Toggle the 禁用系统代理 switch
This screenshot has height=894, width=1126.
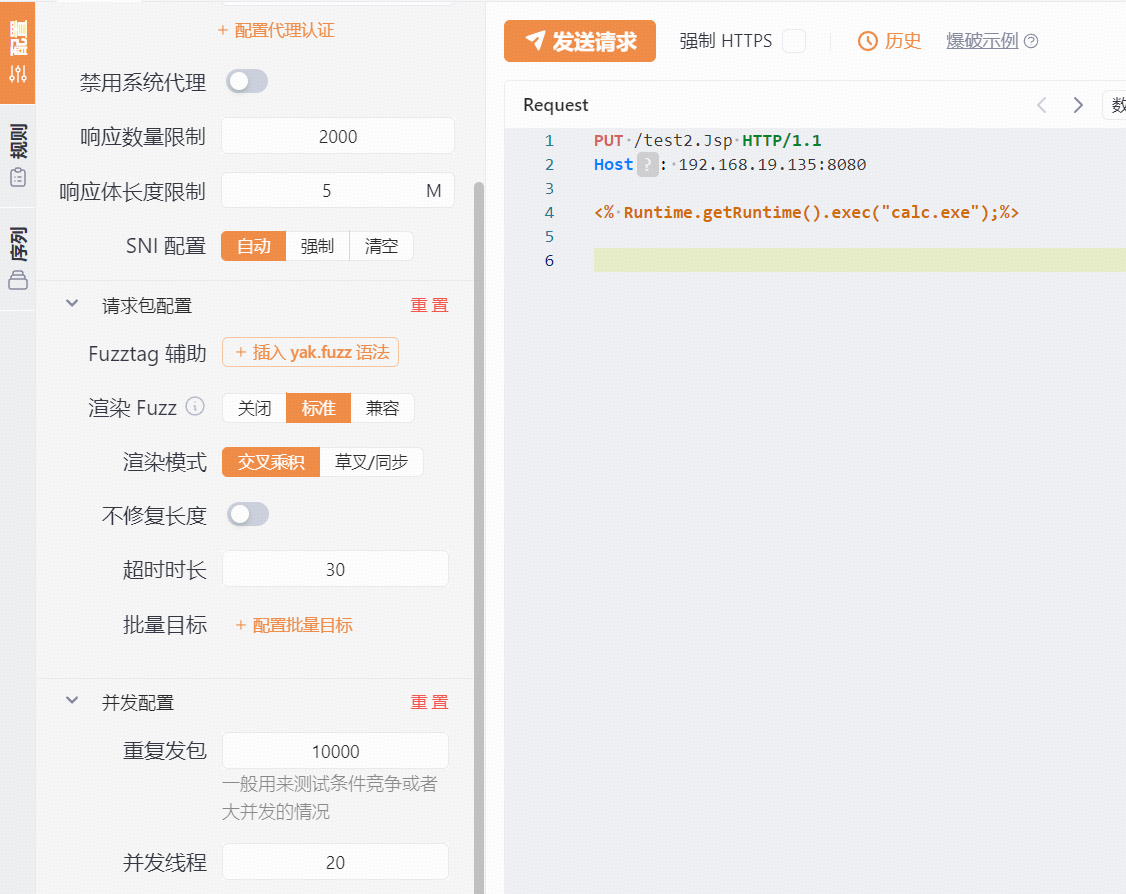[x=246, y=82]
